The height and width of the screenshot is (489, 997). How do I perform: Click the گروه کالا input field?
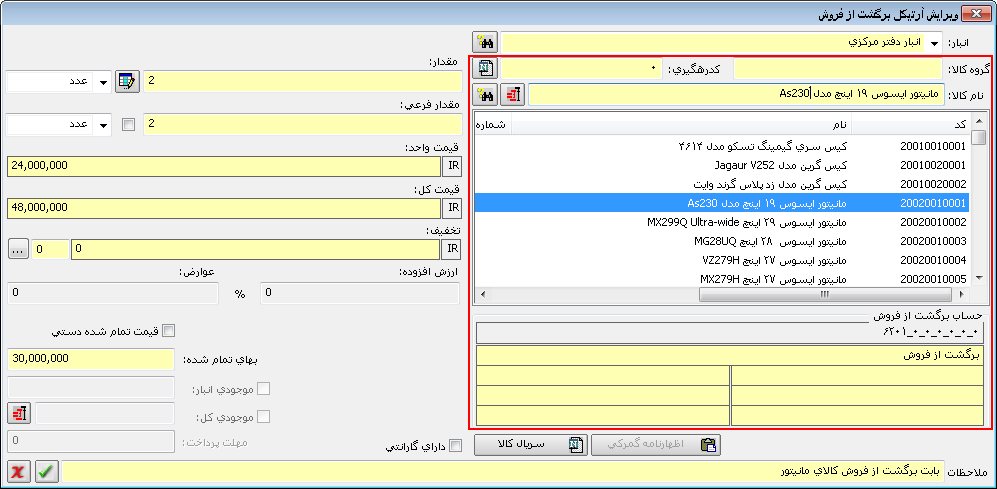(838, 68)
